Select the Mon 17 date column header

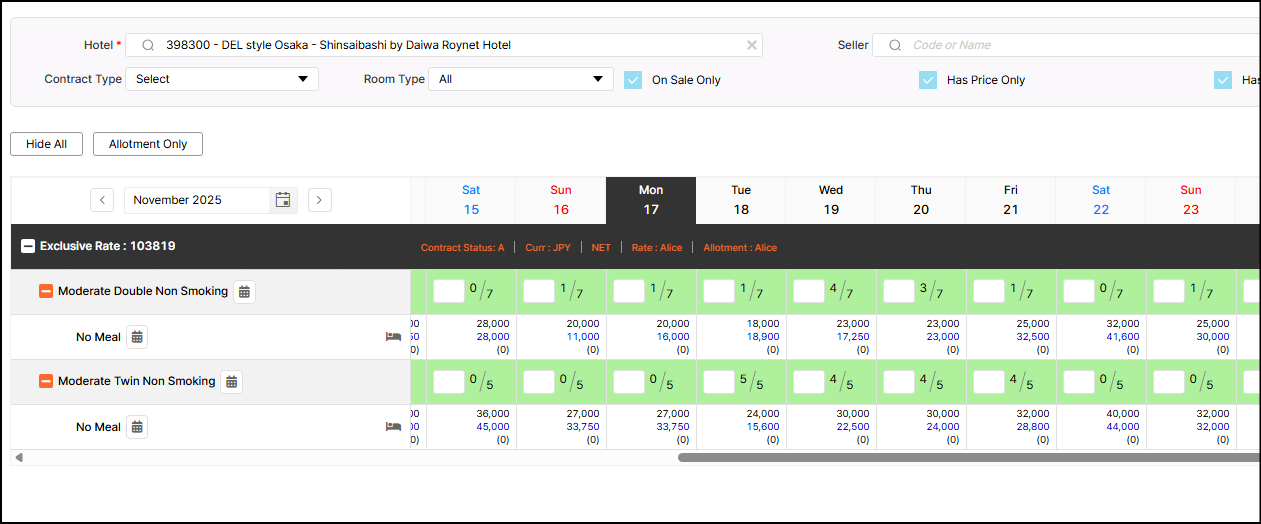click(650, 200)
